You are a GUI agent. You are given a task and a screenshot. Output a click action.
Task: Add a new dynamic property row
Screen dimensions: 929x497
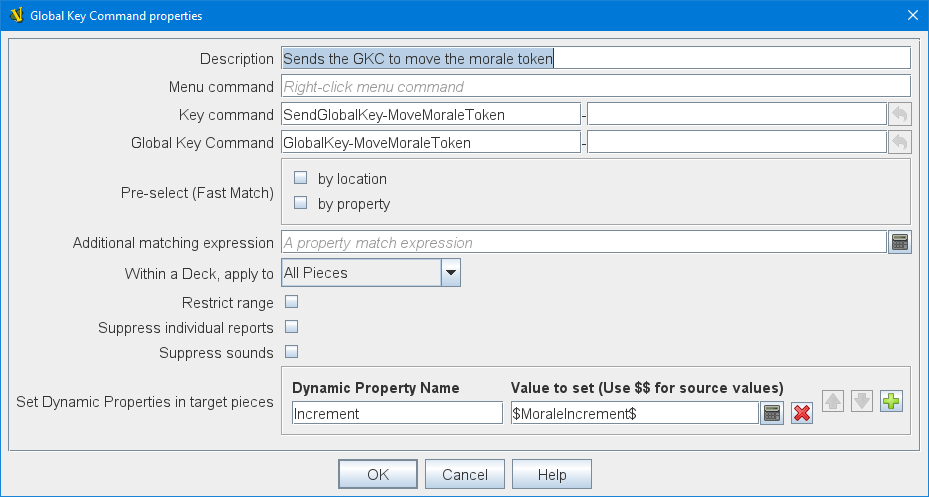point(891,402)
